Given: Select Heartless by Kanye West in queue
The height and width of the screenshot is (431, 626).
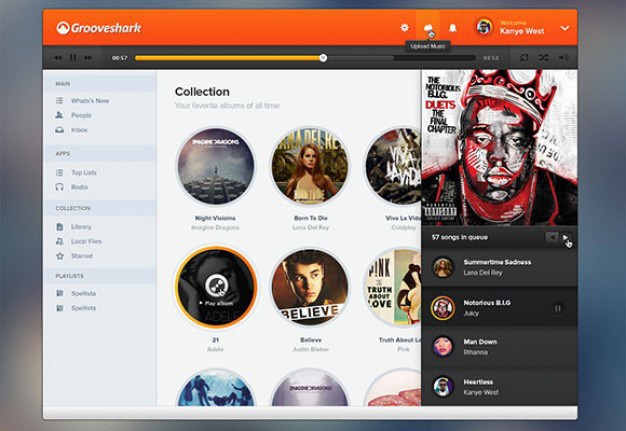Looking at the screenshot, I should point(499,387).
